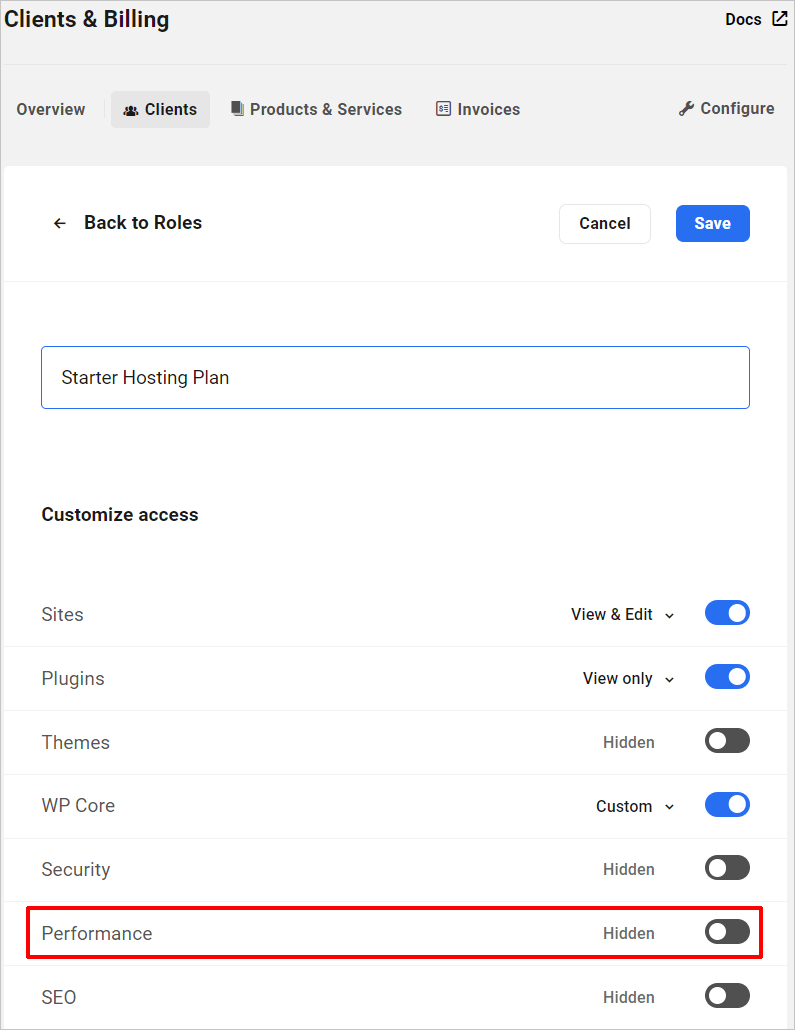Turn on the SEO toggle

727,995
